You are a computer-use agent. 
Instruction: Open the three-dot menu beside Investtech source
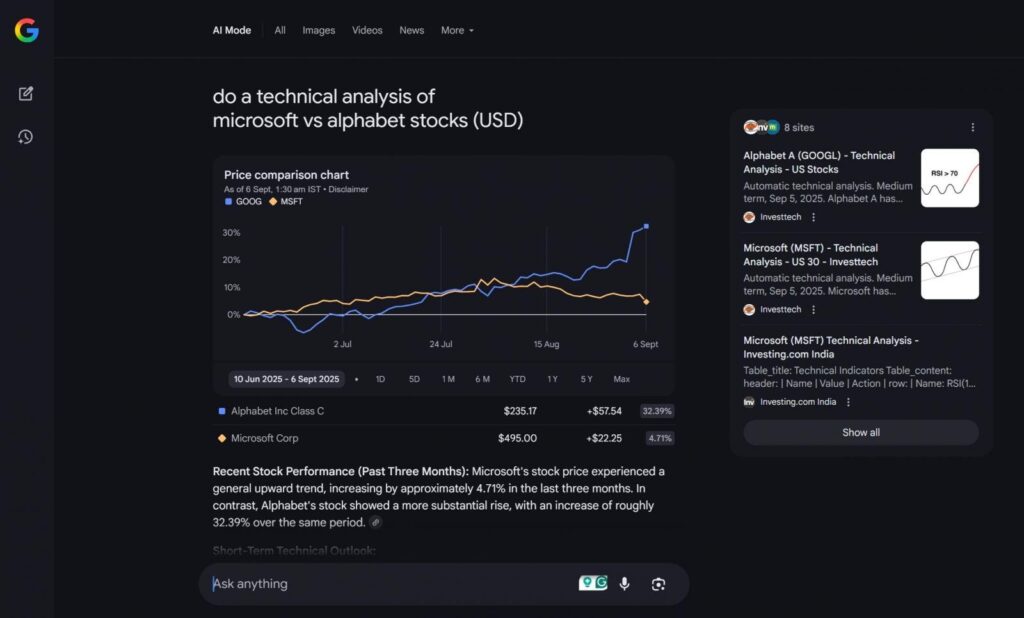click(x=814, y=217)
